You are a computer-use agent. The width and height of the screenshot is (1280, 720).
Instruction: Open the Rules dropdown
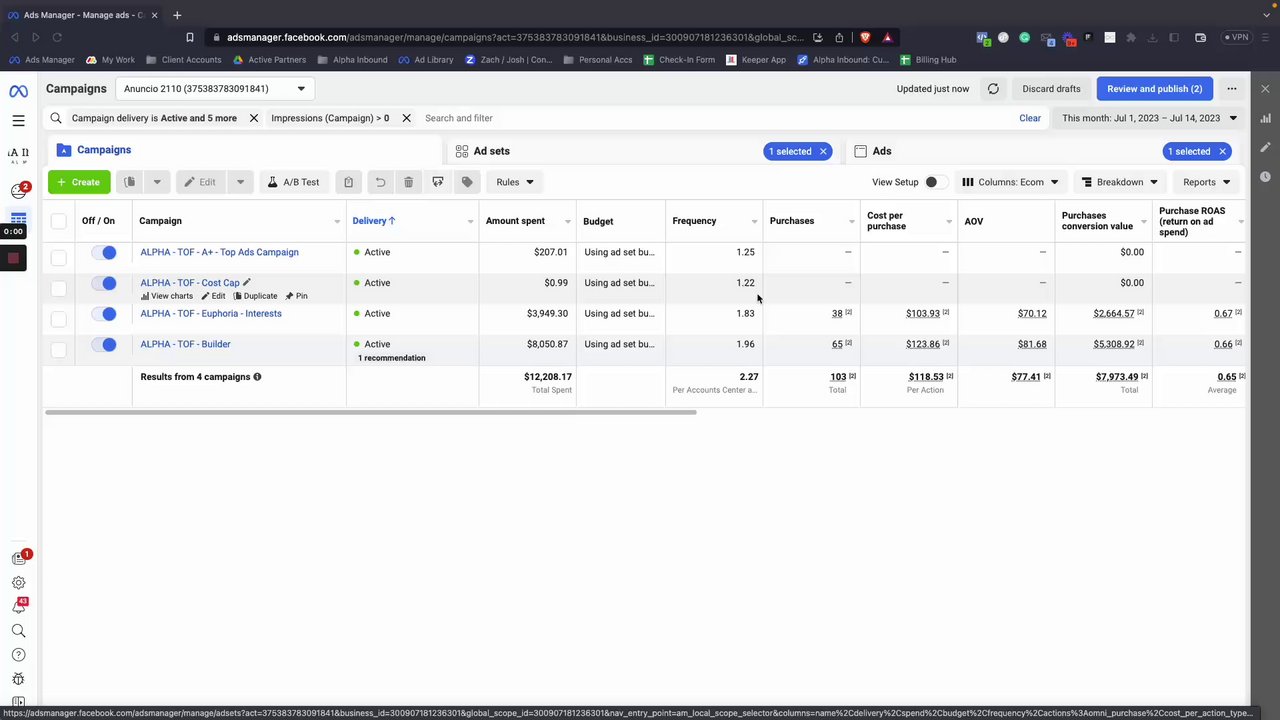point(515,182)
